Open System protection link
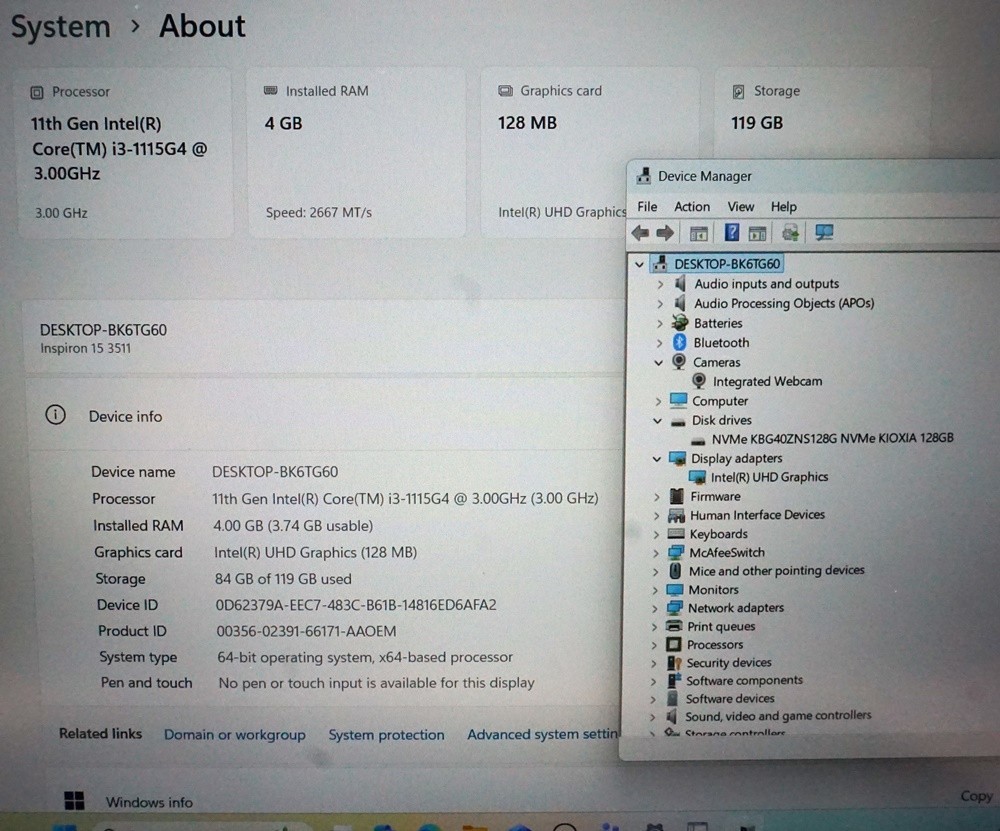1000x831 pixels. 386,734
